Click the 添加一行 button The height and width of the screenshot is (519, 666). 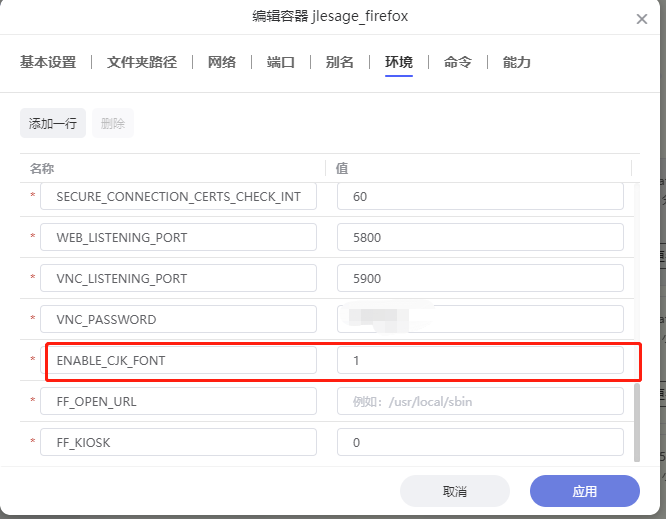tap(53, 124)
